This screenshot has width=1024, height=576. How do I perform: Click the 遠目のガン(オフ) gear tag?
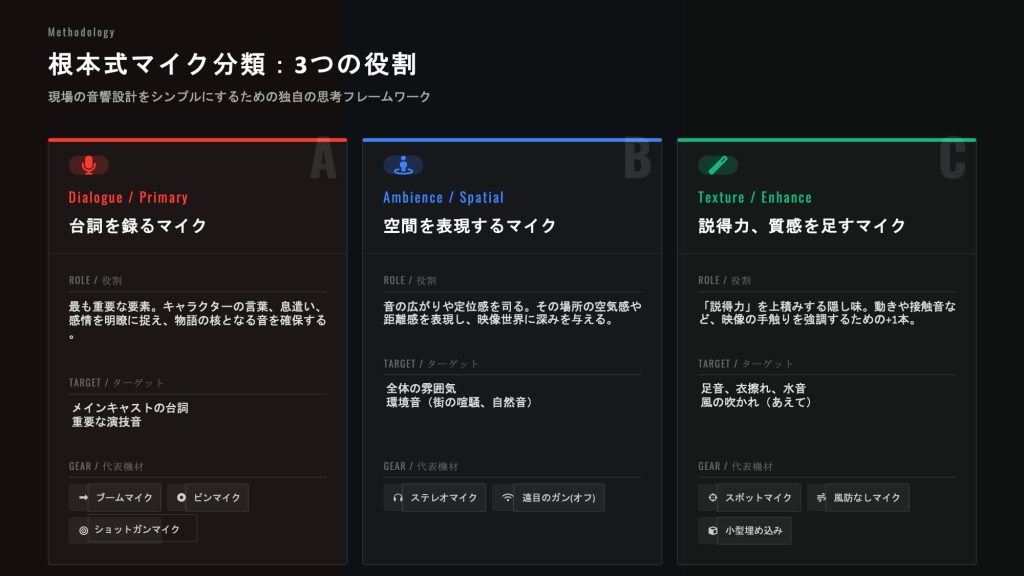click(x=559, y=497)
